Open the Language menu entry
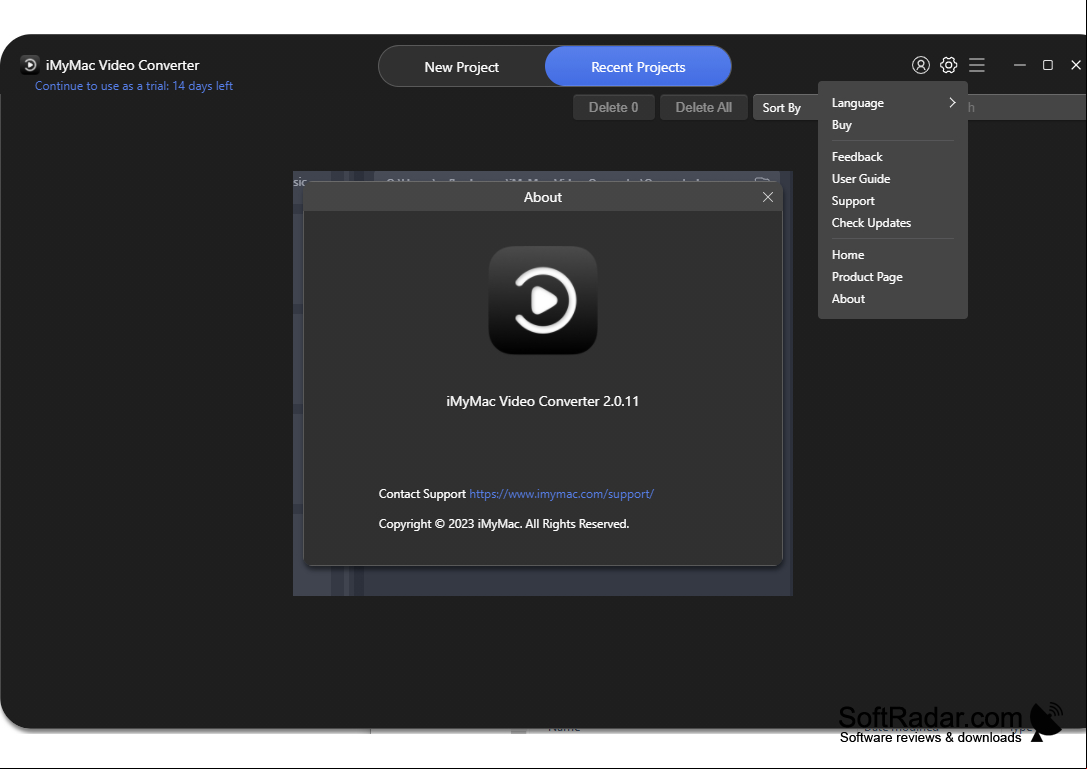 coord(892,103)
